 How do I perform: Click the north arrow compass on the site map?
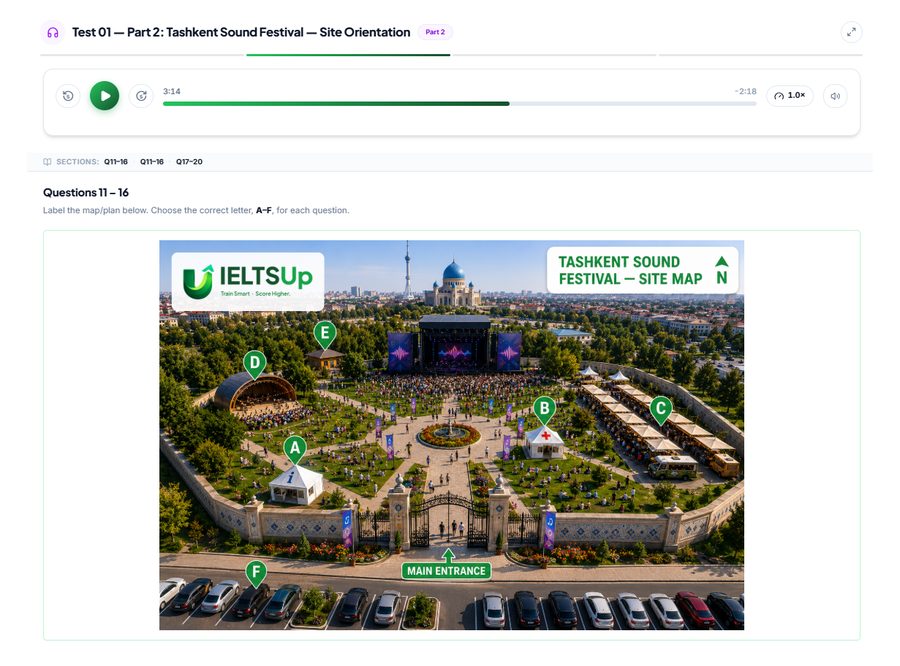tap(721, 270)
